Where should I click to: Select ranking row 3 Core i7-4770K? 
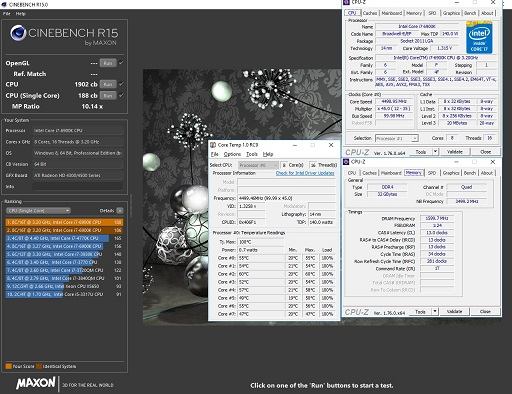coord(64,238)
